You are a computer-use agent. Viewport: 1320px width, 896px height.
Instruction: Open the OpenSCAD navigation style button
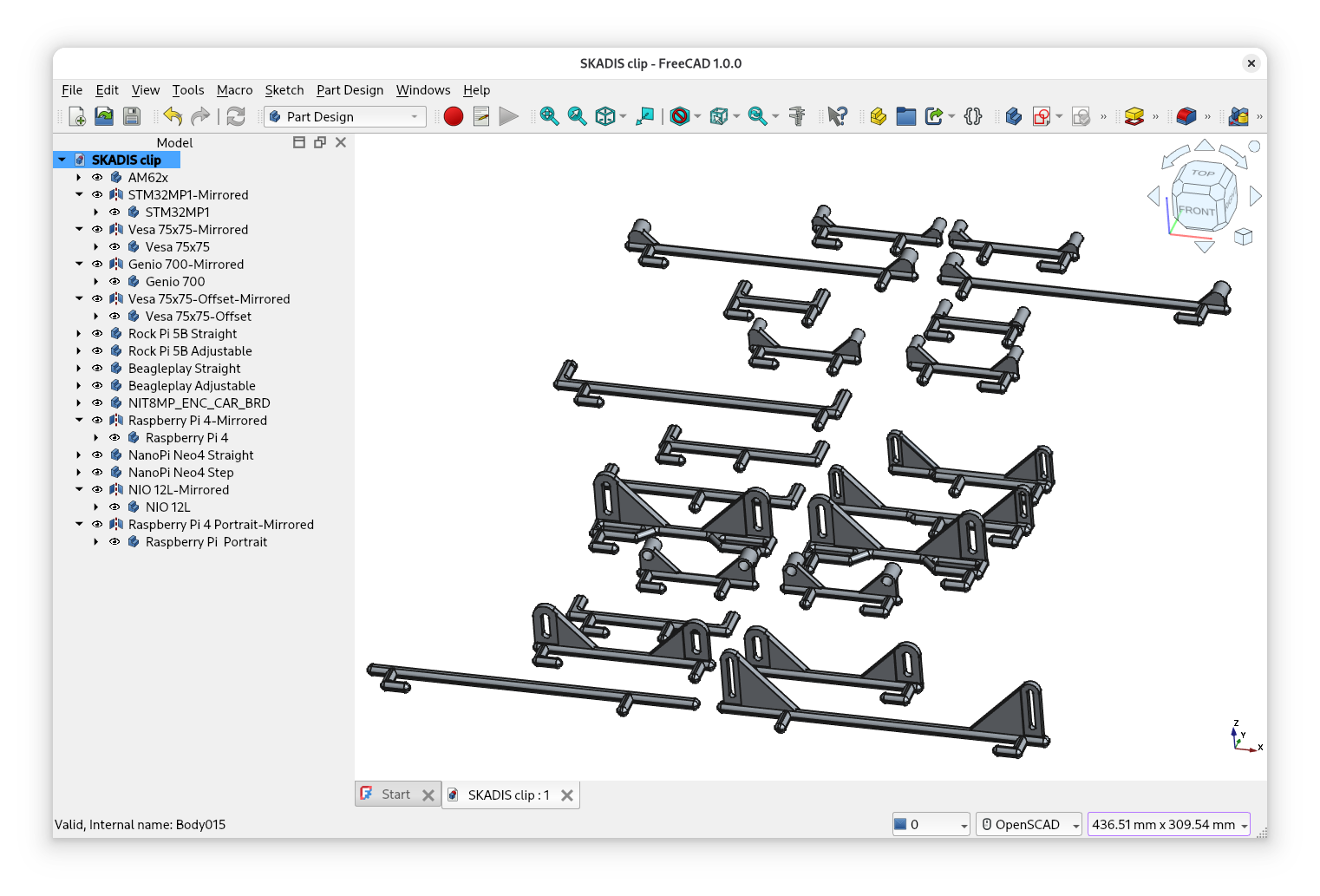point(1029,825)
